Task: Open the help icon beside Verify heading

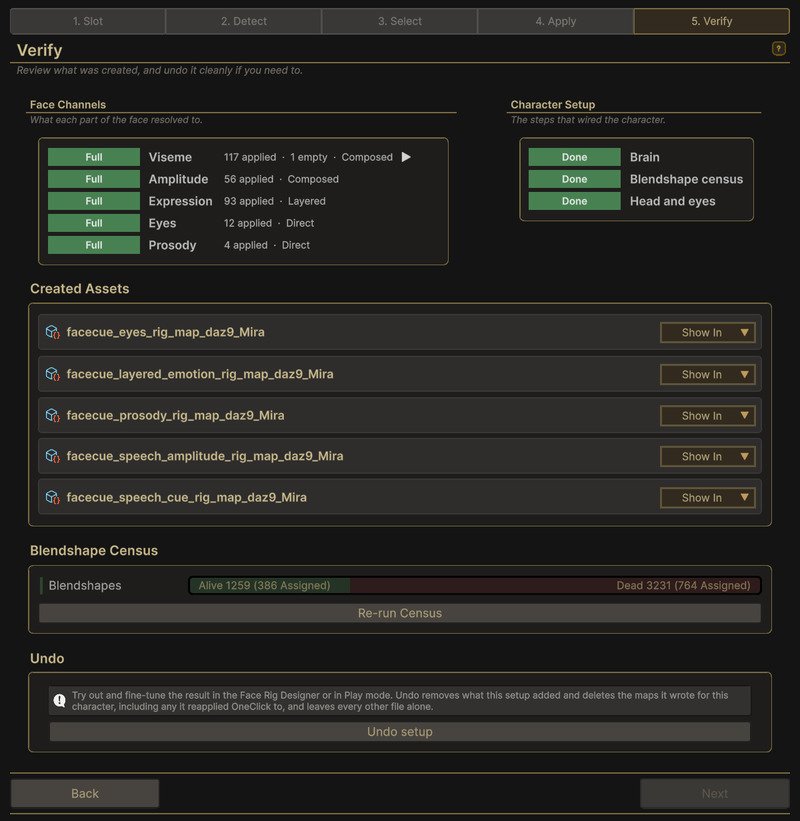Action: pyautogui.click(x=779, y=49)
